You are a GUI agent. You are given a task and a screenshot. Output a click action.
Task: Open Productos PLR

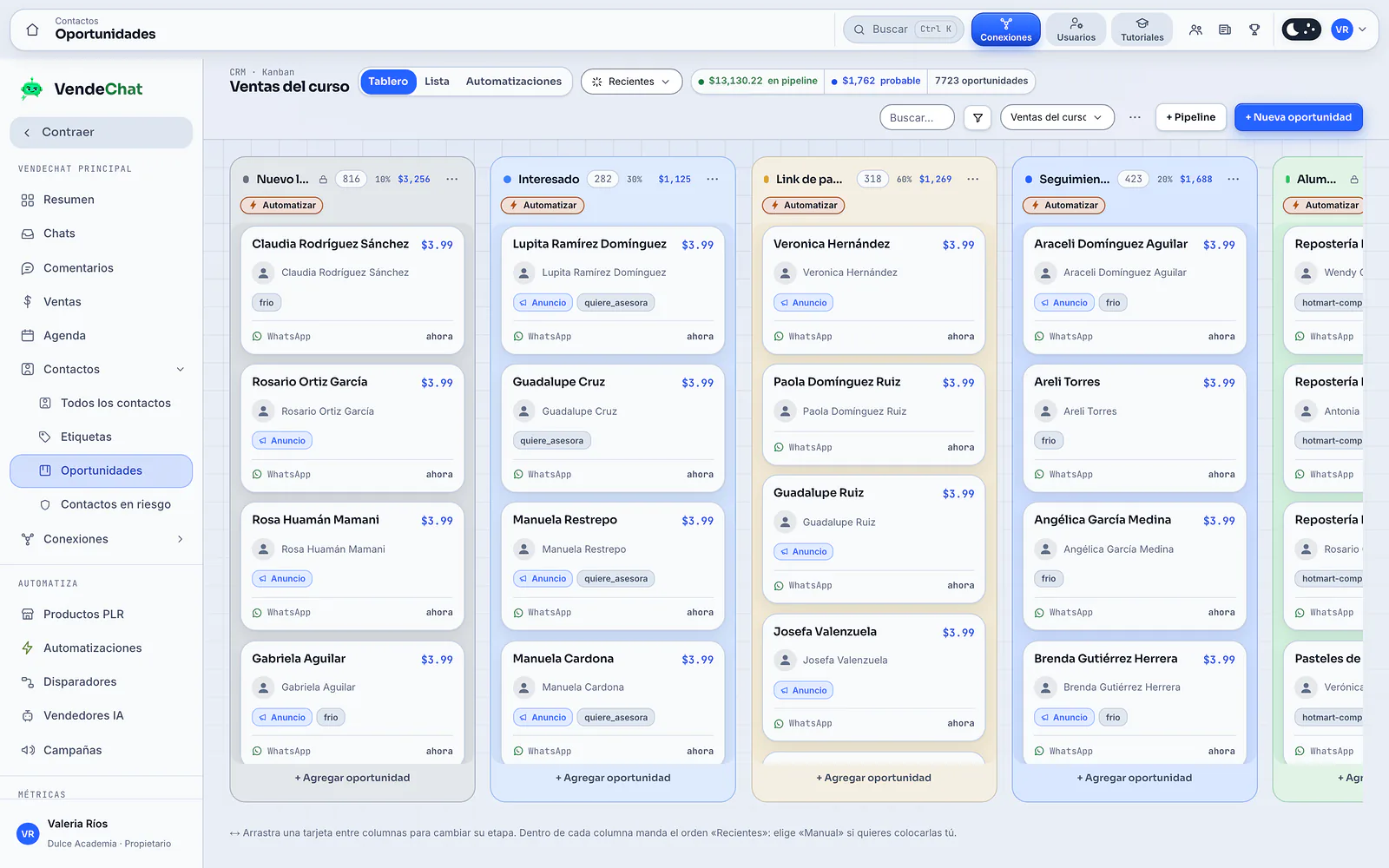click(101, 615)
